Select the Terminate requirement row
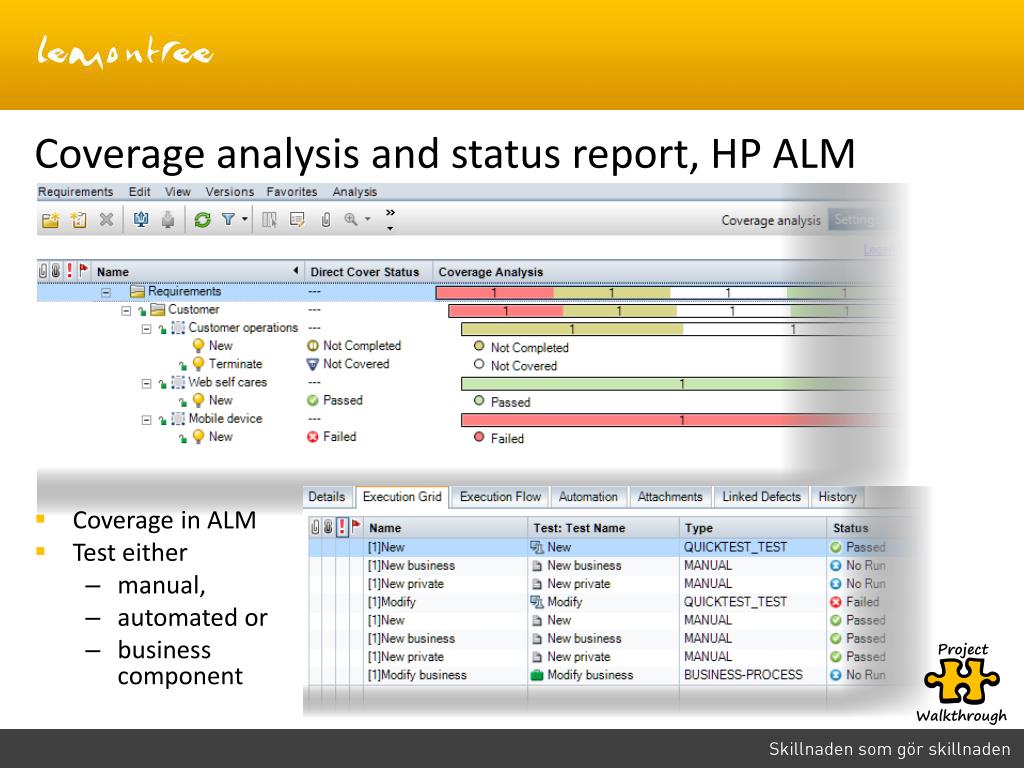Viewport: 1024px width, 768px height. click(235, 364)
